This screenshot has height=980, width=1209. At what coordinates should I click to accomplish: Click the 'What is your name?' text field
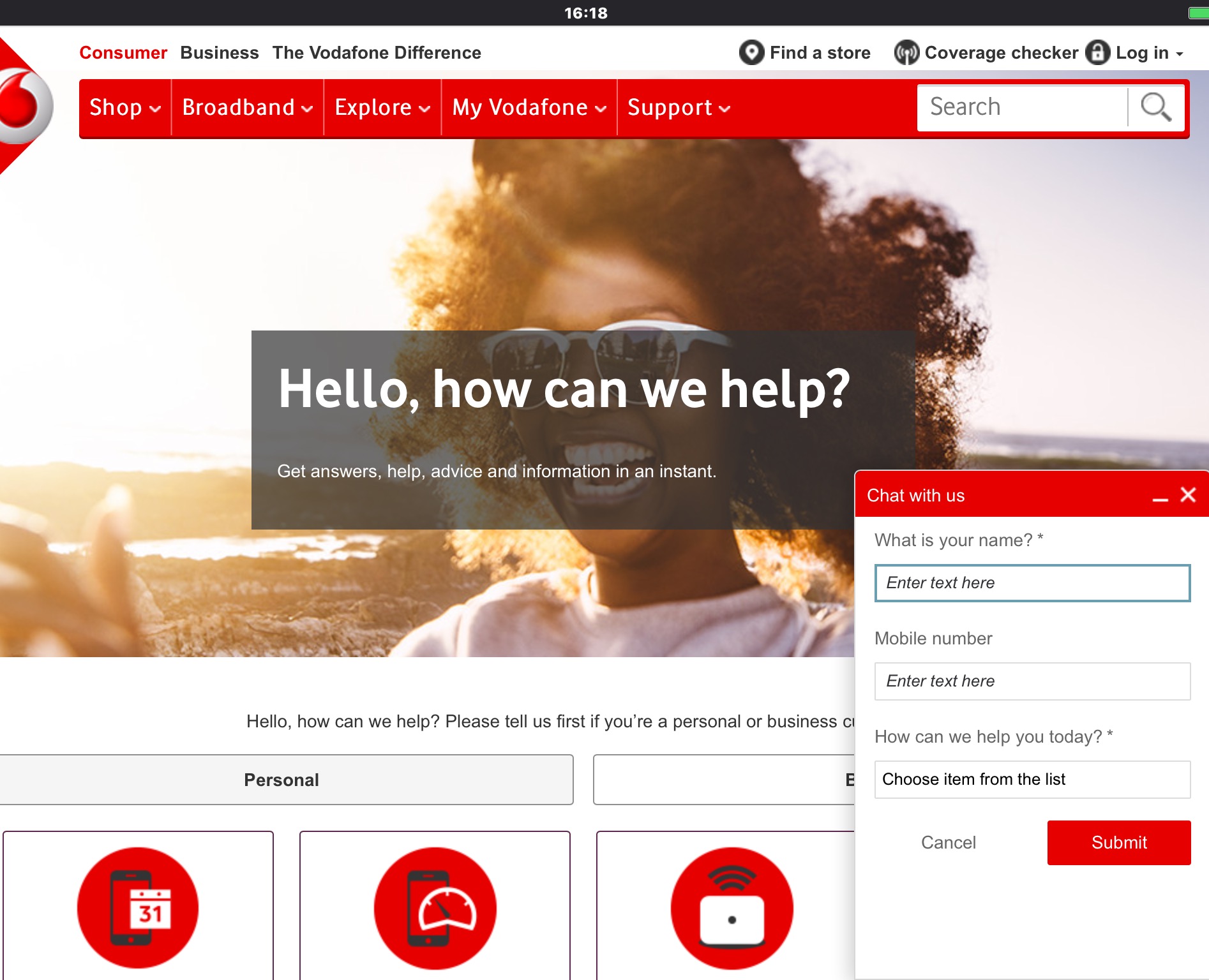tap(1032, 583)
